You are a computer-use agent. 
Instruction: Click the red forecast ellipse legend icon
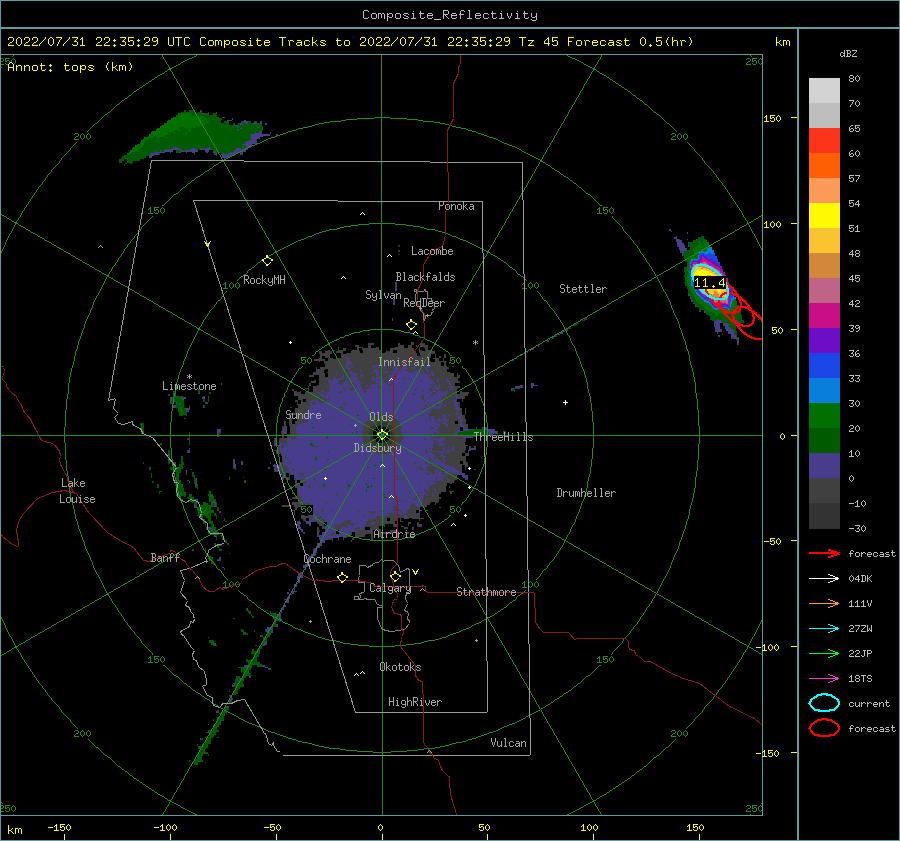[824, 728]
